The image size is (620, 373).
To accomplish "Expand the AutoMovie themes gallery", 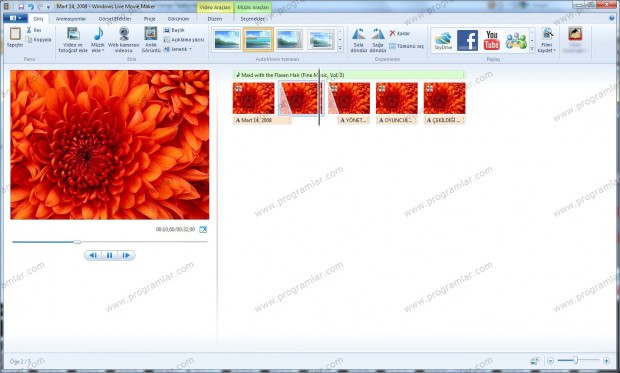I will (x=340, y=48).
